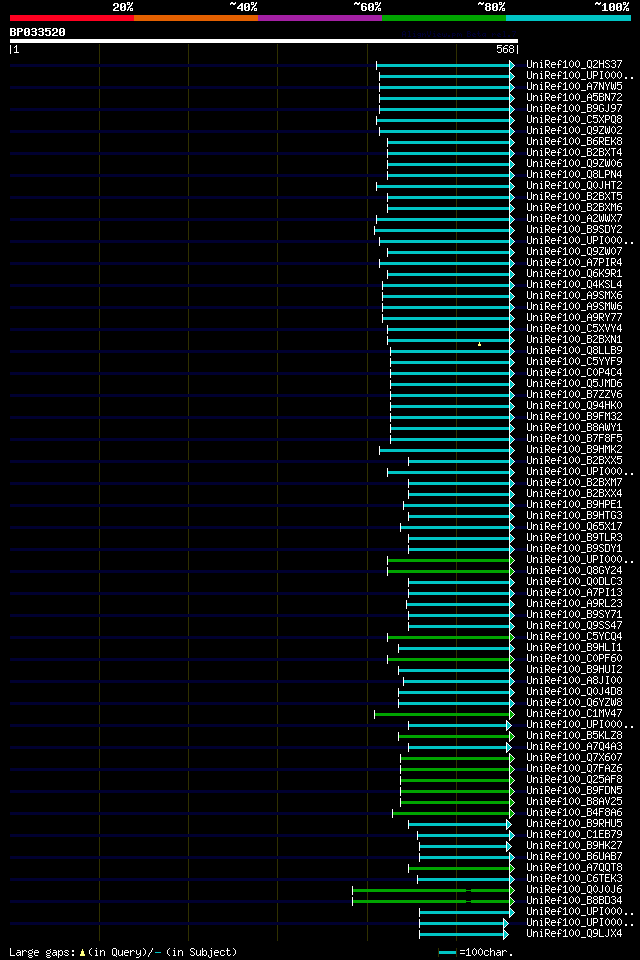This screenshot has height=960, width=640.
Task: Click hit label UniRef100_Q0JHT2
Action: click(574, 186)
